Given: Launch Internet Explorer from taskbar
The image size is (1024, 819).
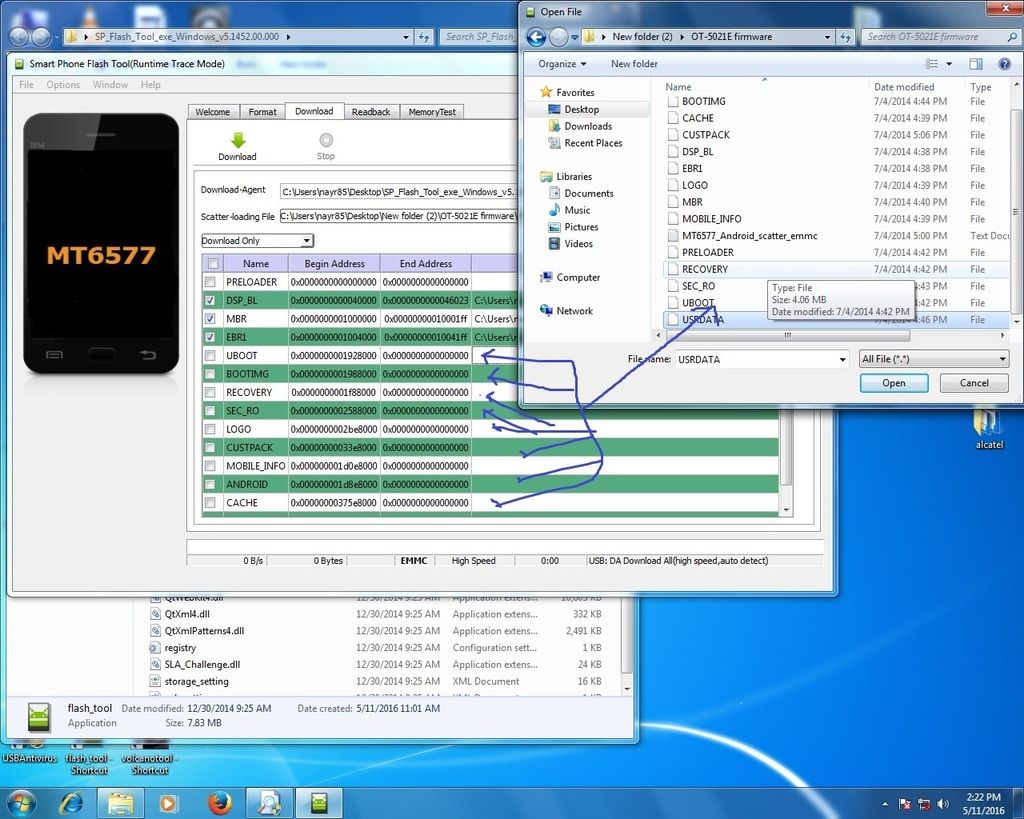Looking at the screenshot, I should (71, 802).
